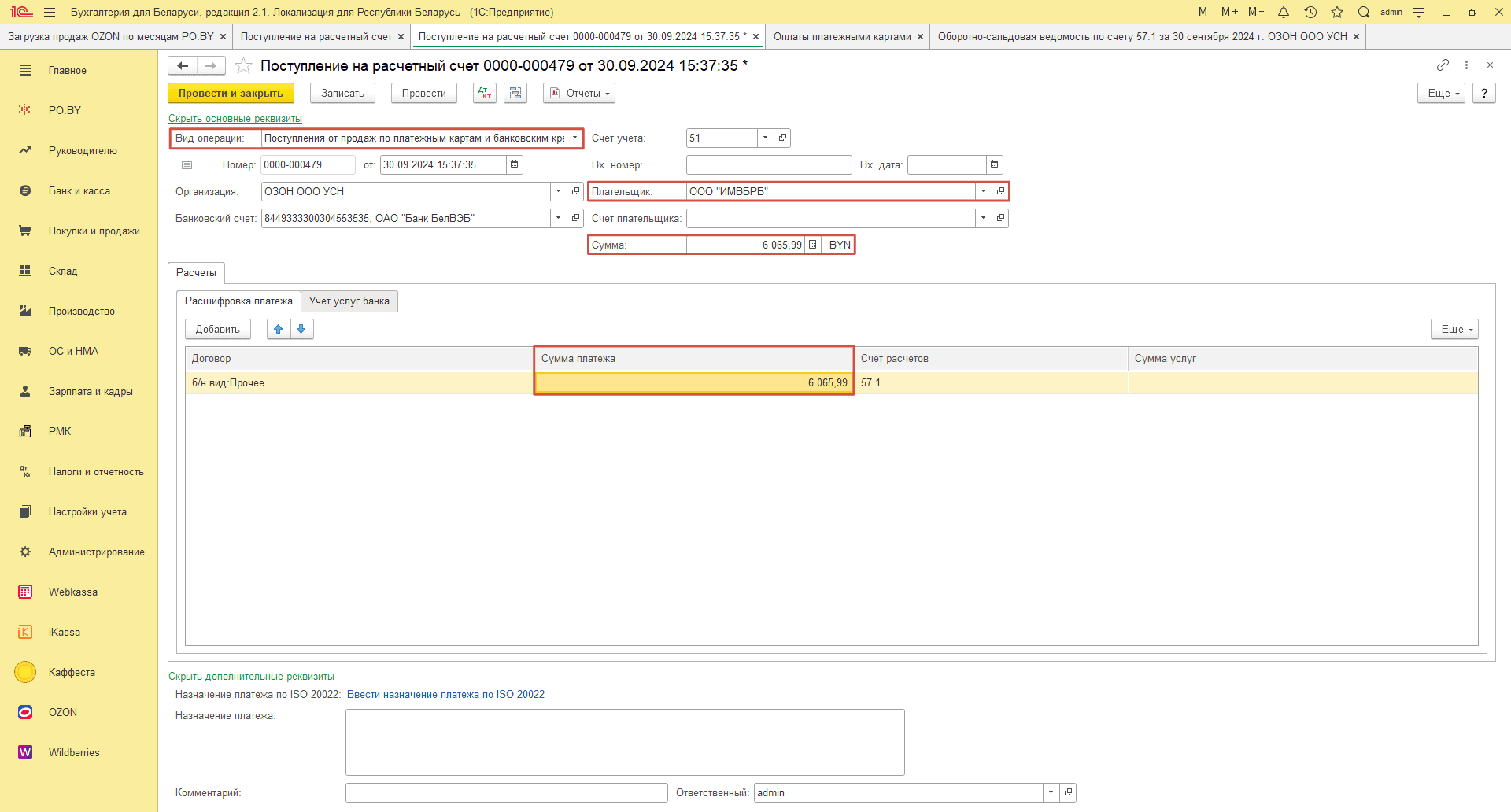The width and height of the screenshot is (1511, 812).
Task: Move payment row up arrow
Action: 279,329
